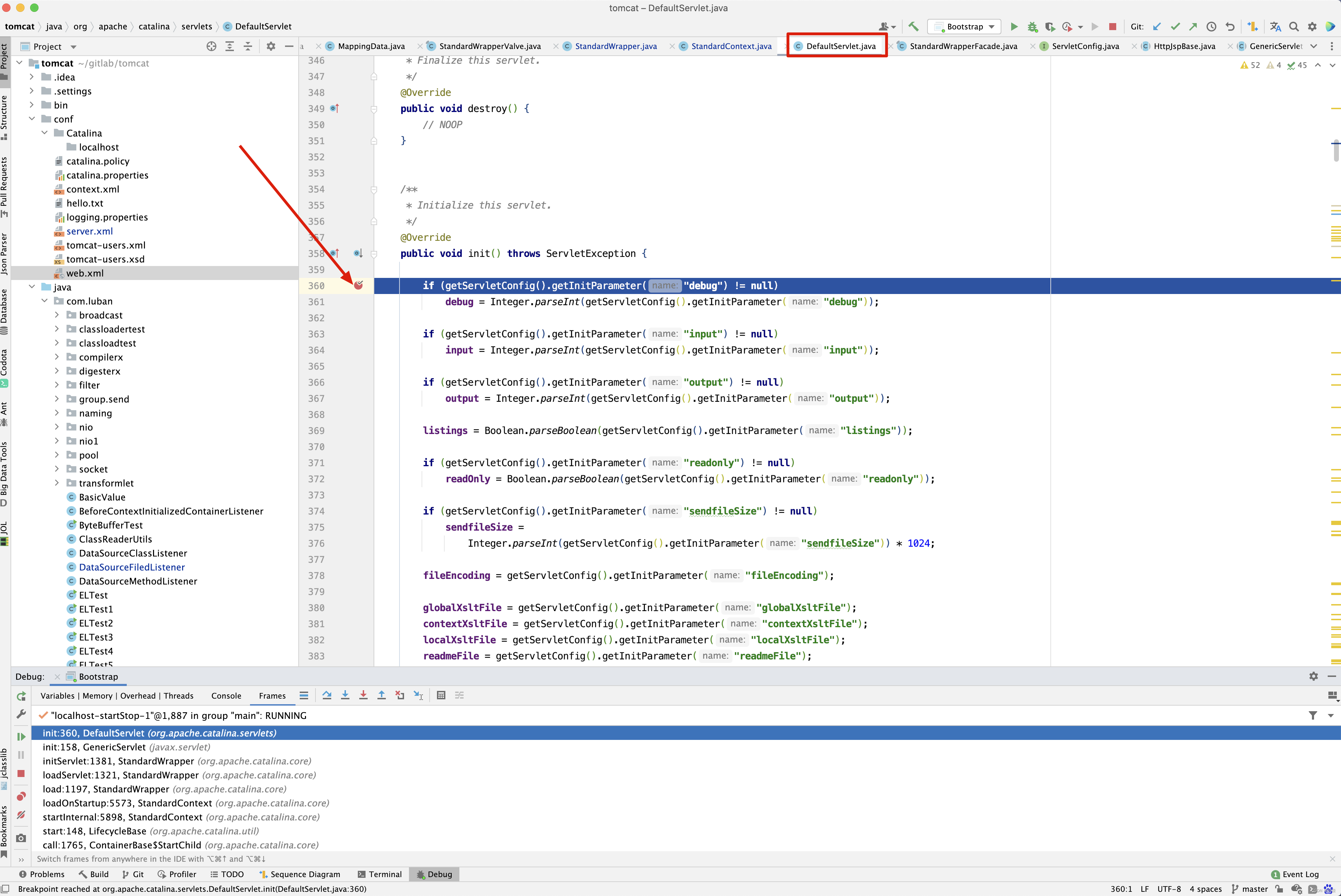Expand the .idea folder
Screen dimensions: 1341x896
click(32, 77)
